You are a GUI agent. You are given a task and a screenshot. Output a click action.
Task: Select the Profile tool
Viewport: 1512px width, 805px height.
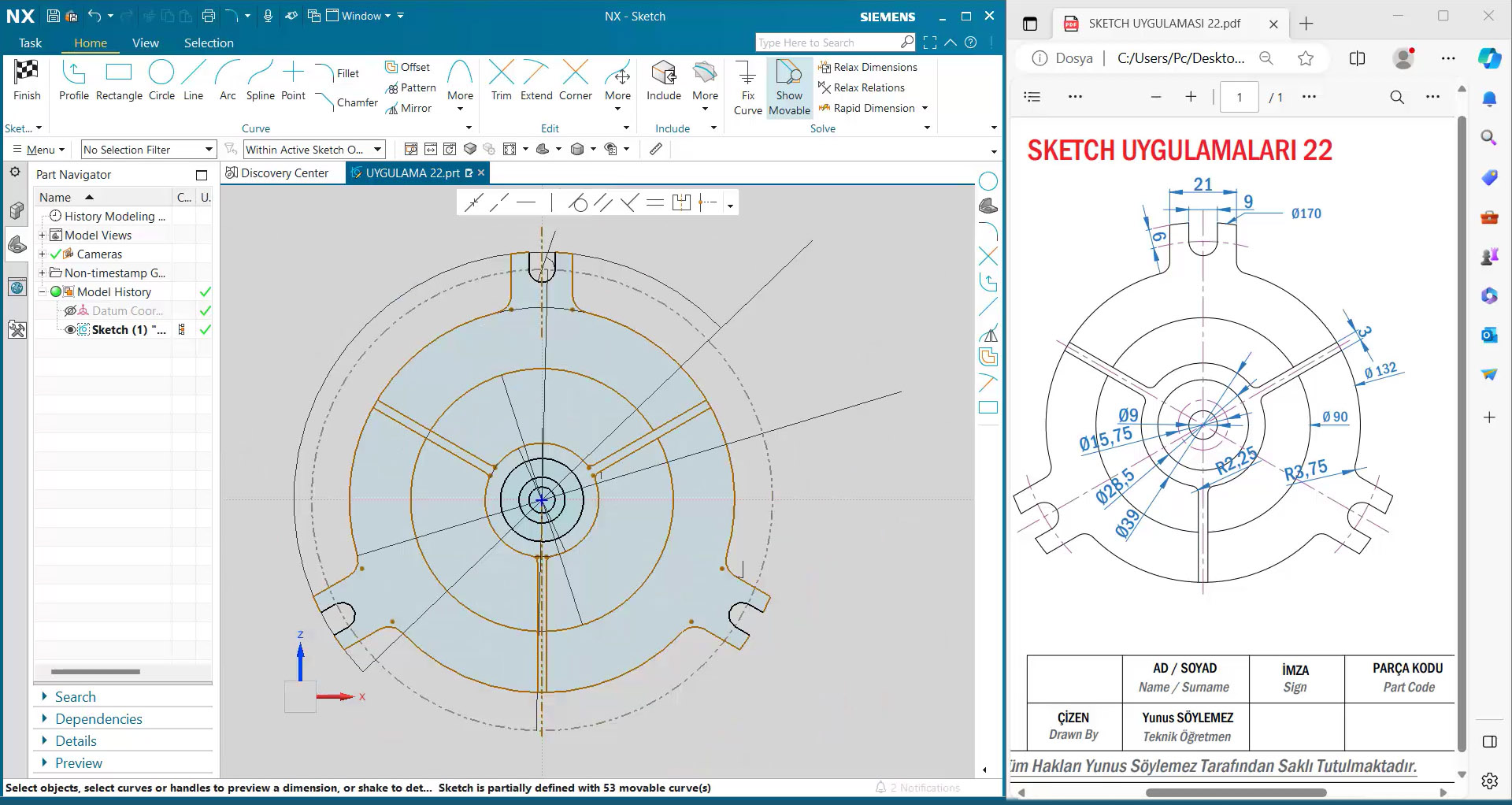[73, 79]
